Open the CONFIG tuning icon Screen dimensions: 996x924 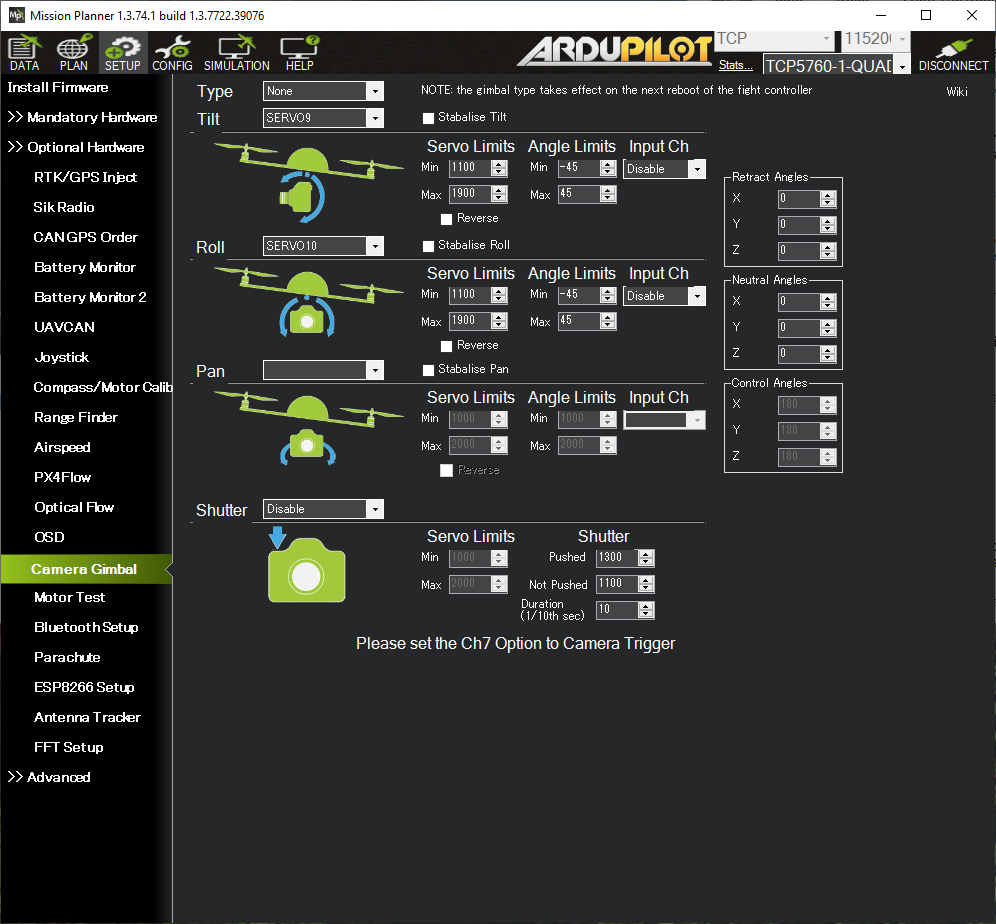(x=172, y=53)
